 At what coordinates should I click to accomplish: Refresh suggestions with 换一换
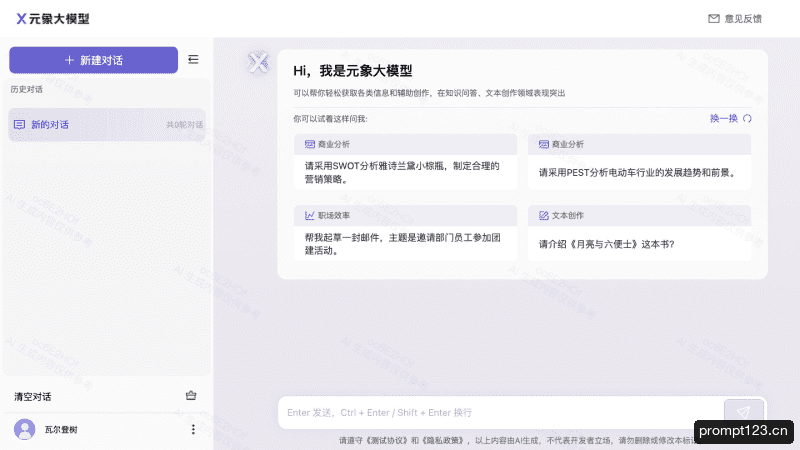click(x=724, y=118)
